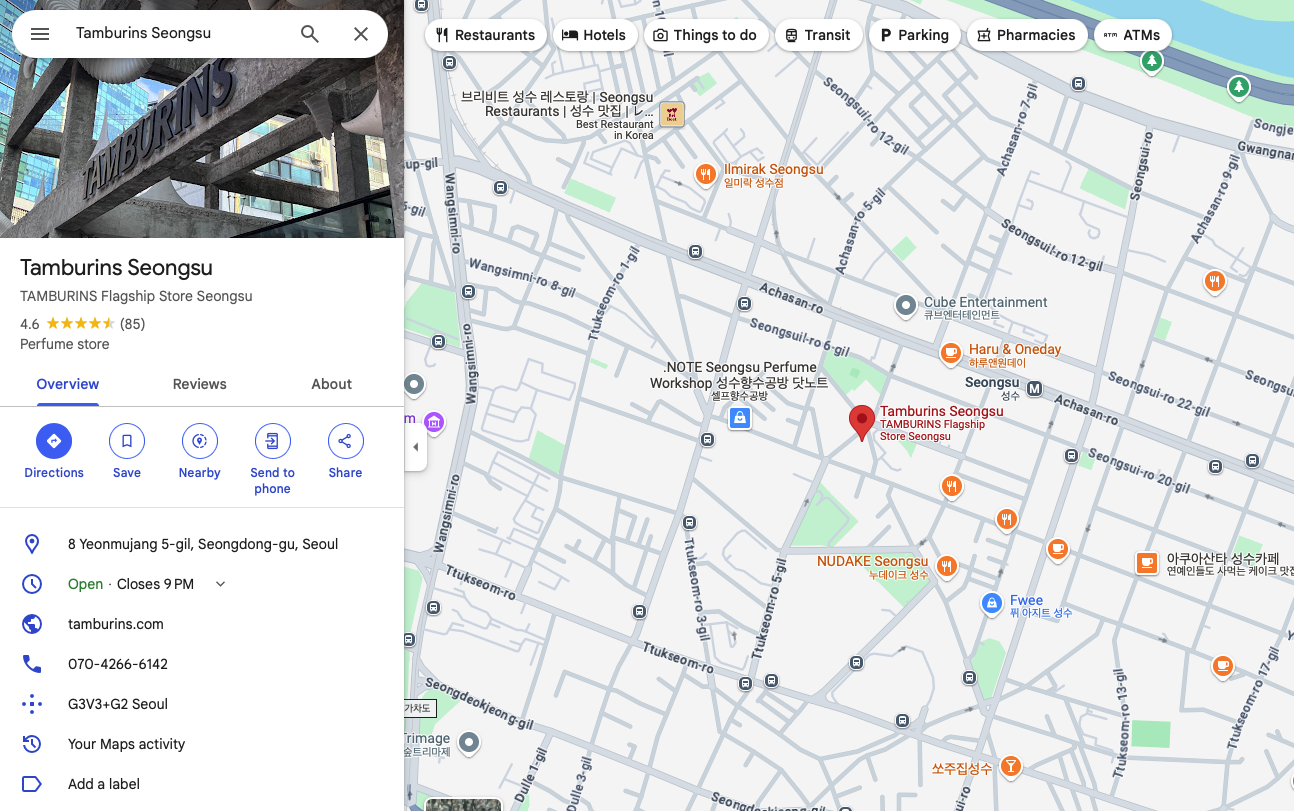Image resolution: width=1294 pixels, height=811 pixels.
Task: Select the 쏘주집성수 bar marker
Action: [1010, 766]
